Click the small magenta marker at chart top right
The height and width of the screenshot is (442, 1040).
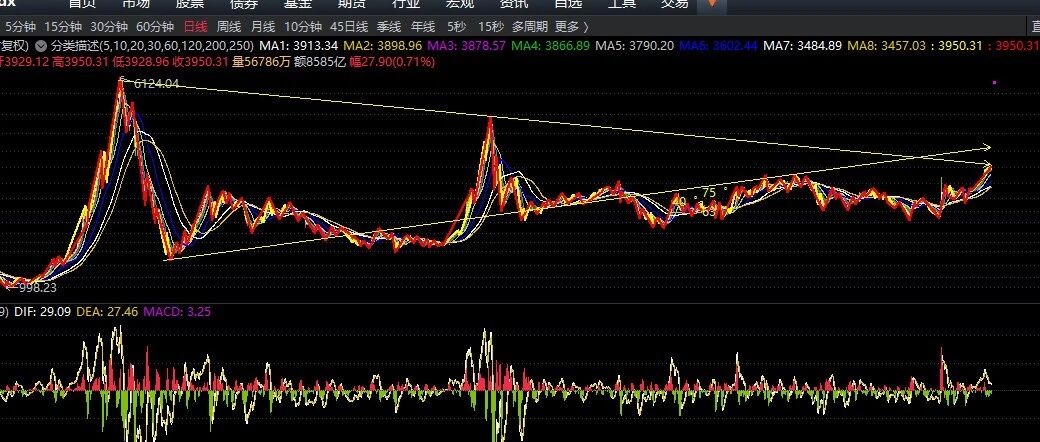point(994,82)
